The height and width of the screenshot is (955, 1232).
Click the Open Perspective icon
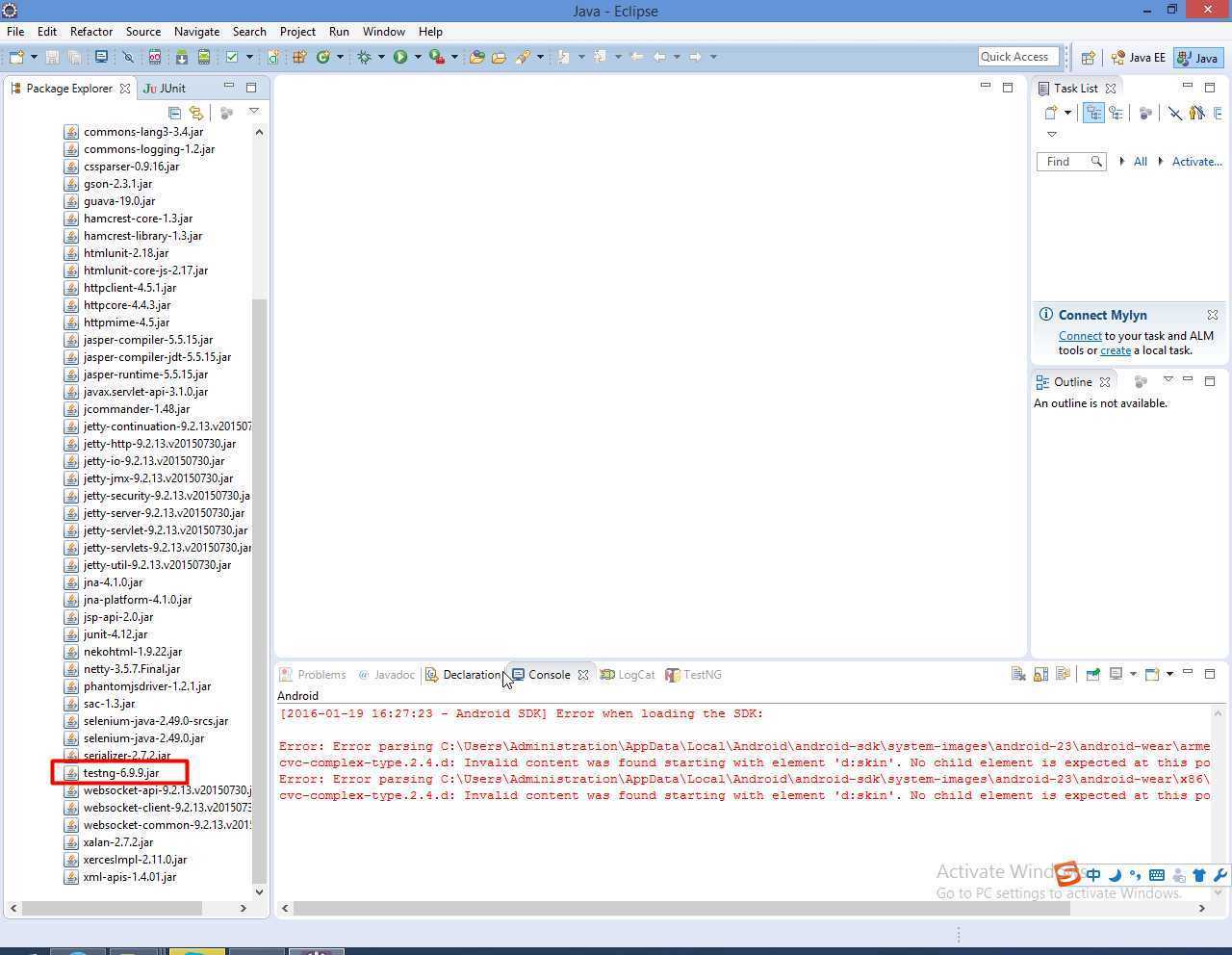(x=1088, y=58)
